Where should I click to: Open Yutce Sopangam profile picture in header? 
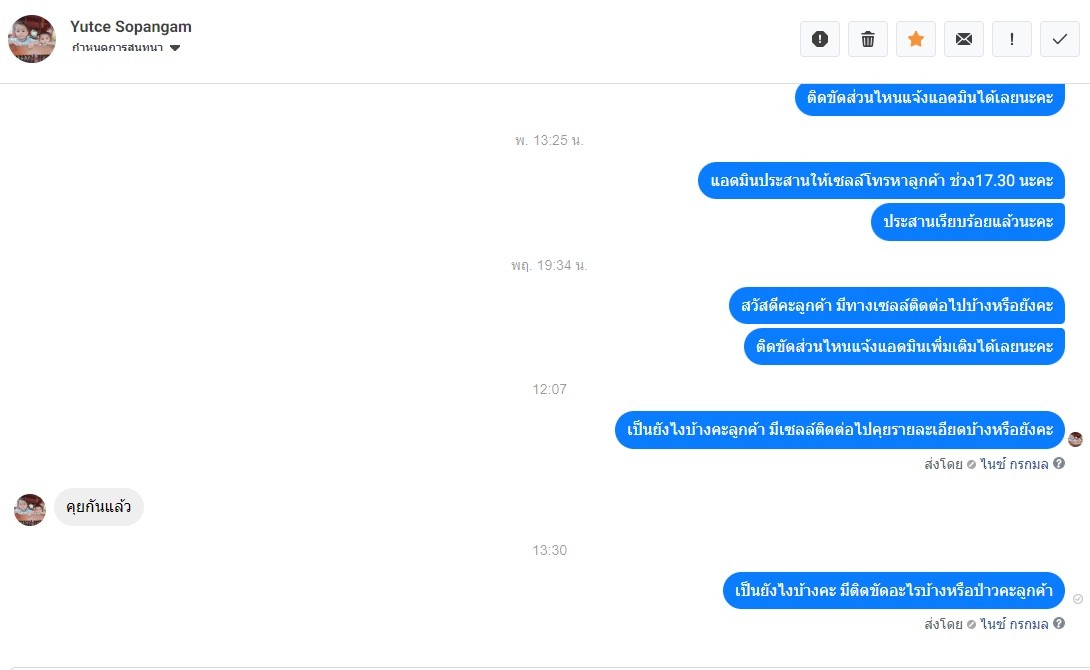tap(32, 39)
